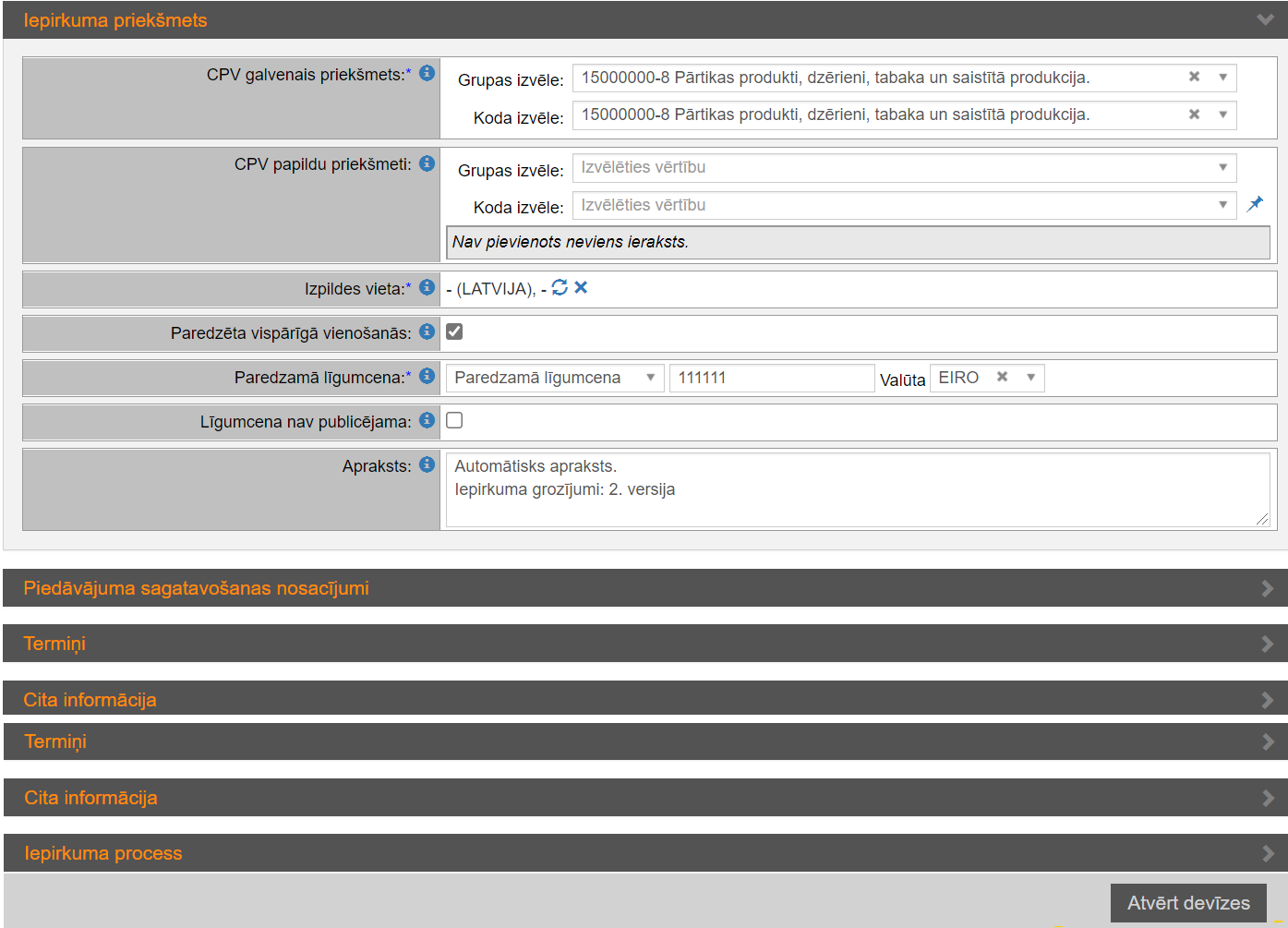Open the Valūta currency dropdown
Viewport: 1288px width, 928px height.
click(1030, 378)
